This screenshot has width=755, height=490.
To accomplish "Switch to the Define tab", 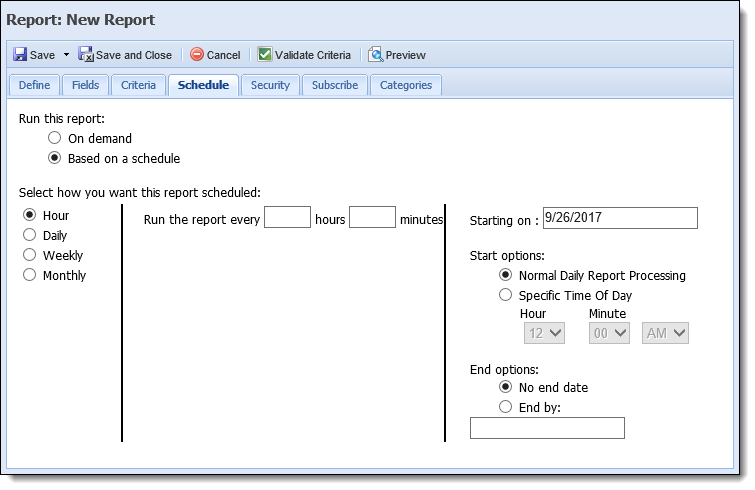I will coord(34,85).
